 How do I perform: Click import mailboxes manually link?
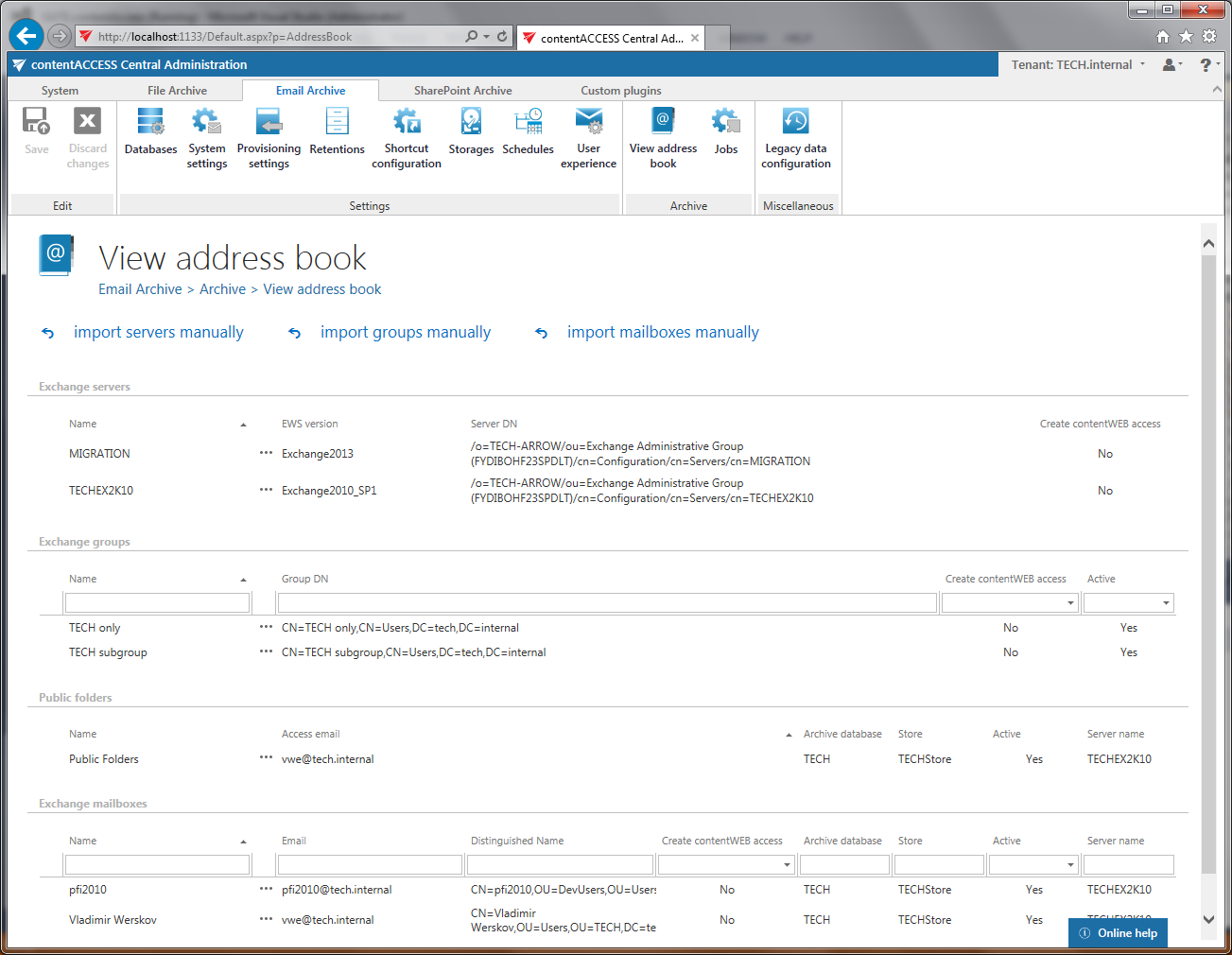click(663, 332)
